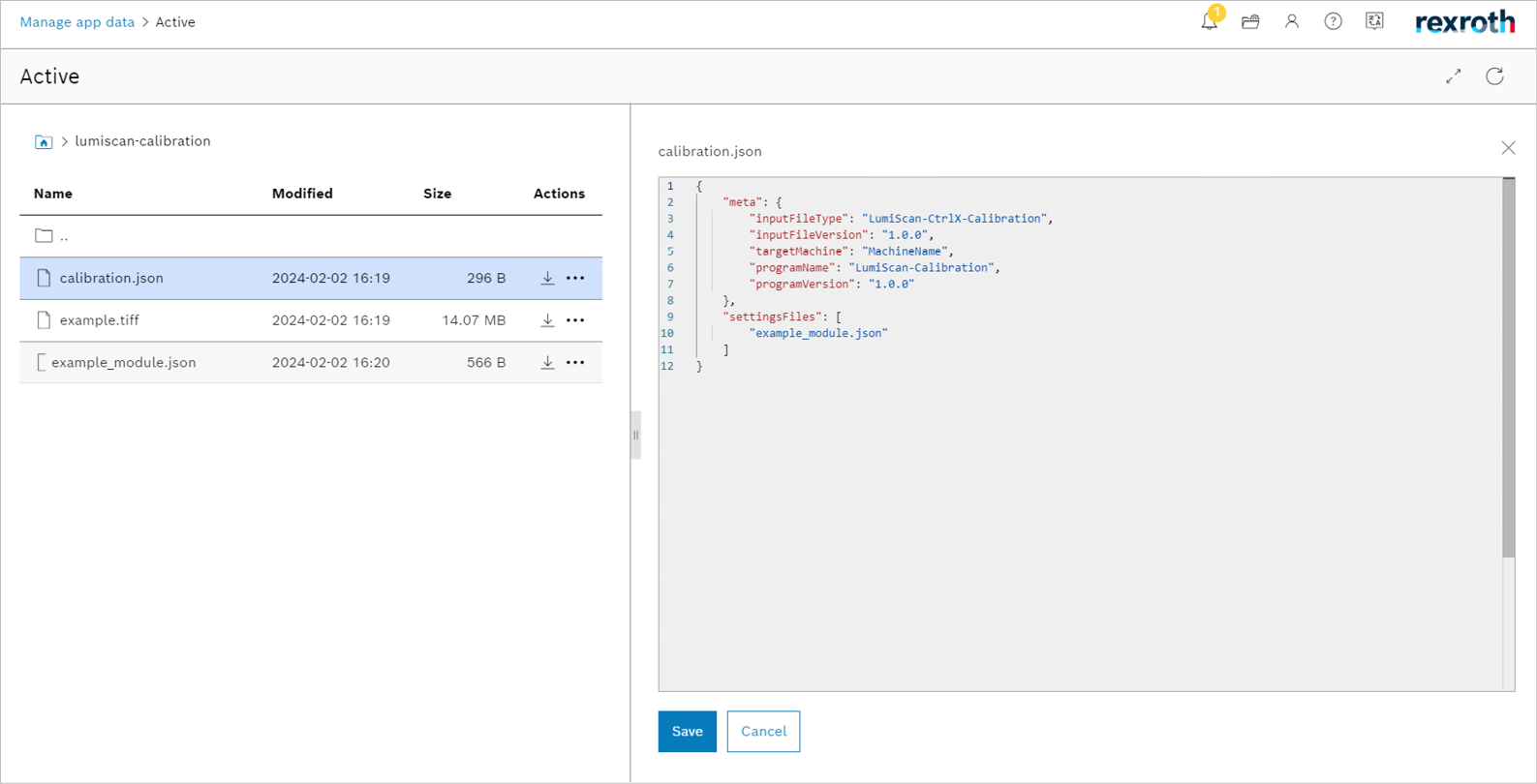Click the 296 B size cell
Viewport: 1537px width, 784px height.
[x=486, y=278]
